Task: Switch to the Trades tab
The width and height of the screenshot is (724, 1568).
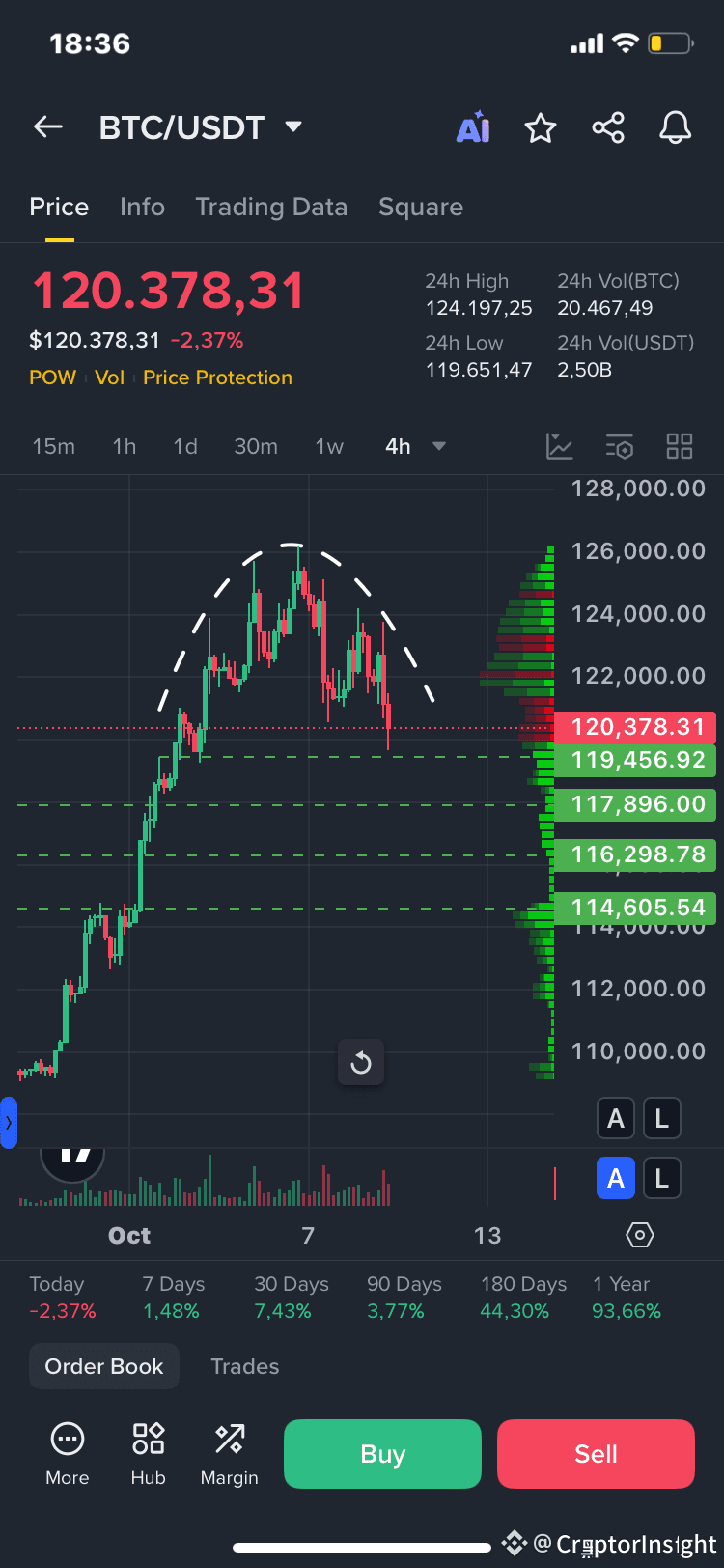Action: (245, 1366)
